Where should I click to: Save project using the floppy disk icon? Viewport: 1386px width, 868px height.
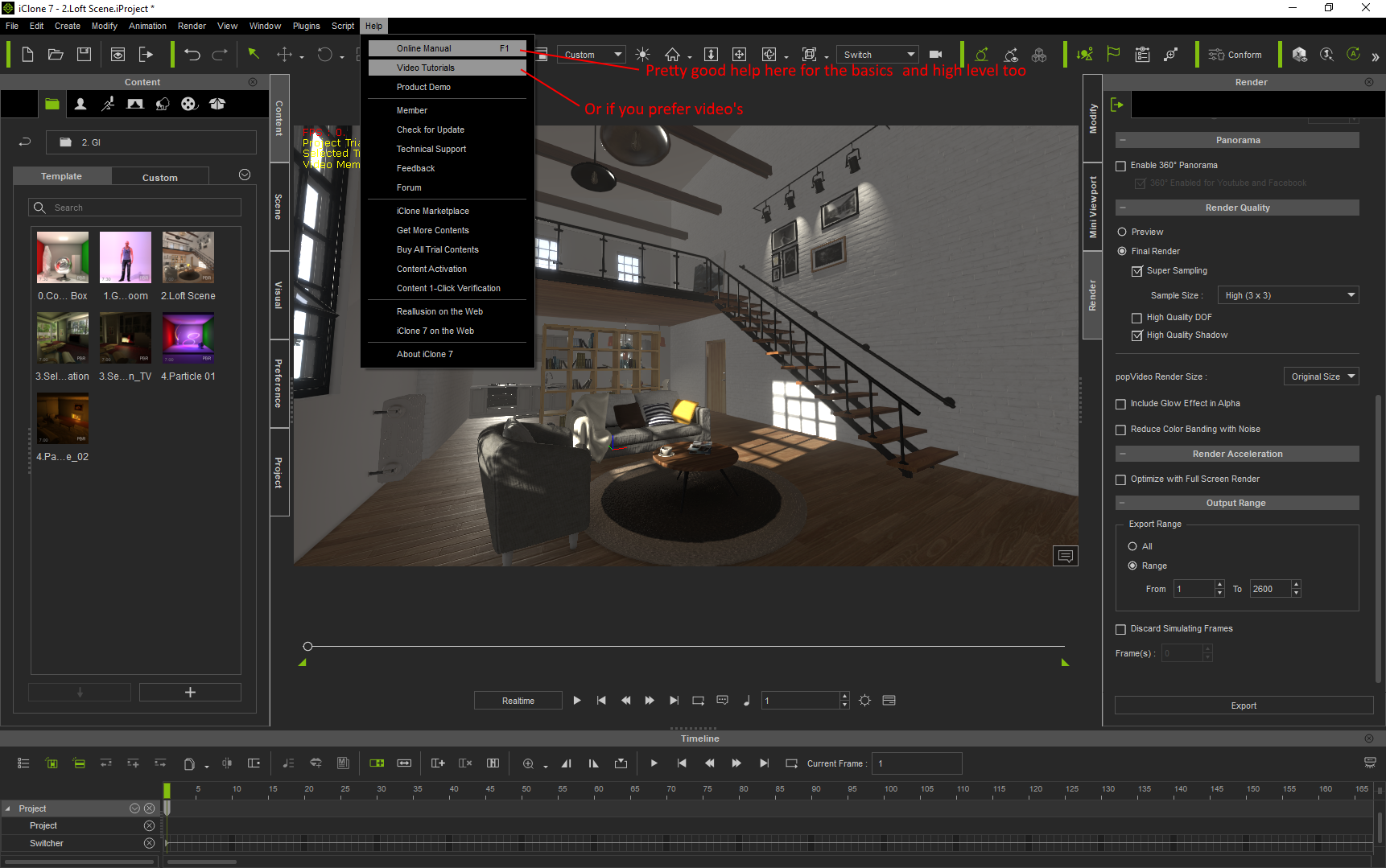(x=84, y=55)
